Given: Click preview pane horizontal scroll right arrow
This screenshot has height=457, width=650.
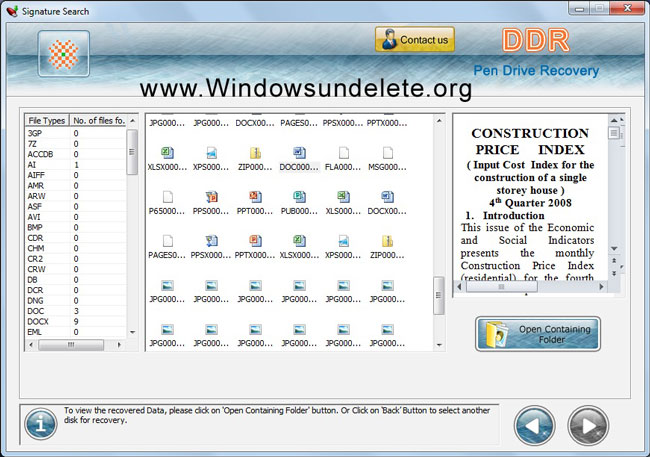Looking at the screenshot, I should 601,287.
